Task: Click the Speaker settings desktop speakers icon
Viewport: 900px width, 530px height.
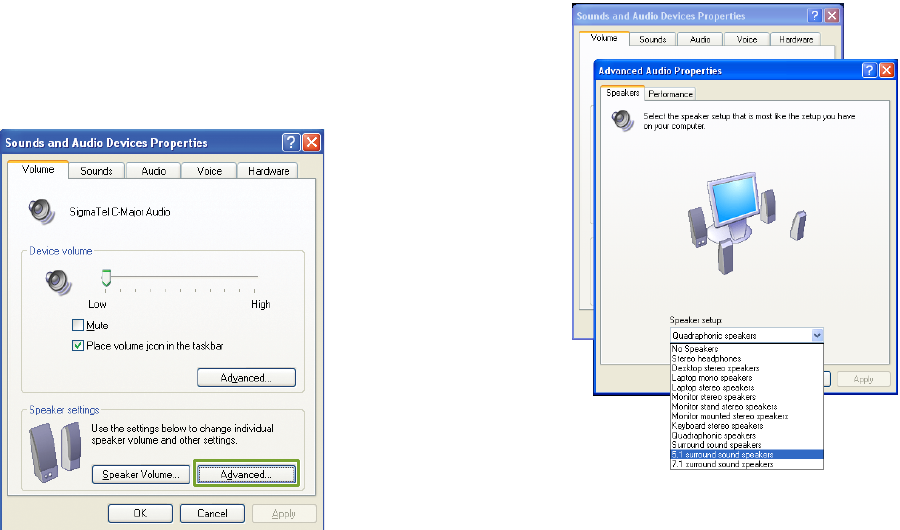Action: point(55,452)
